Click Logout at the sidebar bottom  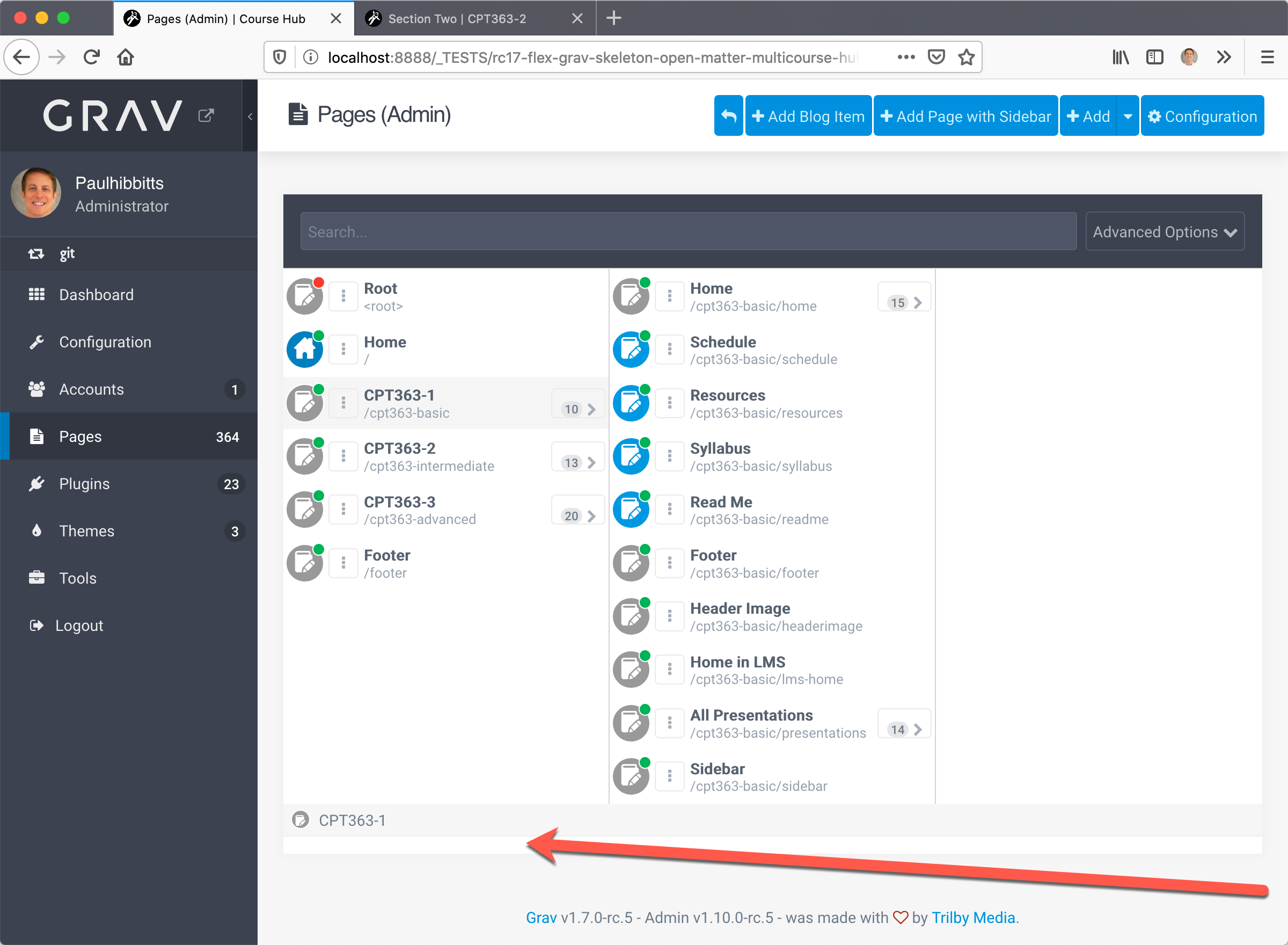79,624
